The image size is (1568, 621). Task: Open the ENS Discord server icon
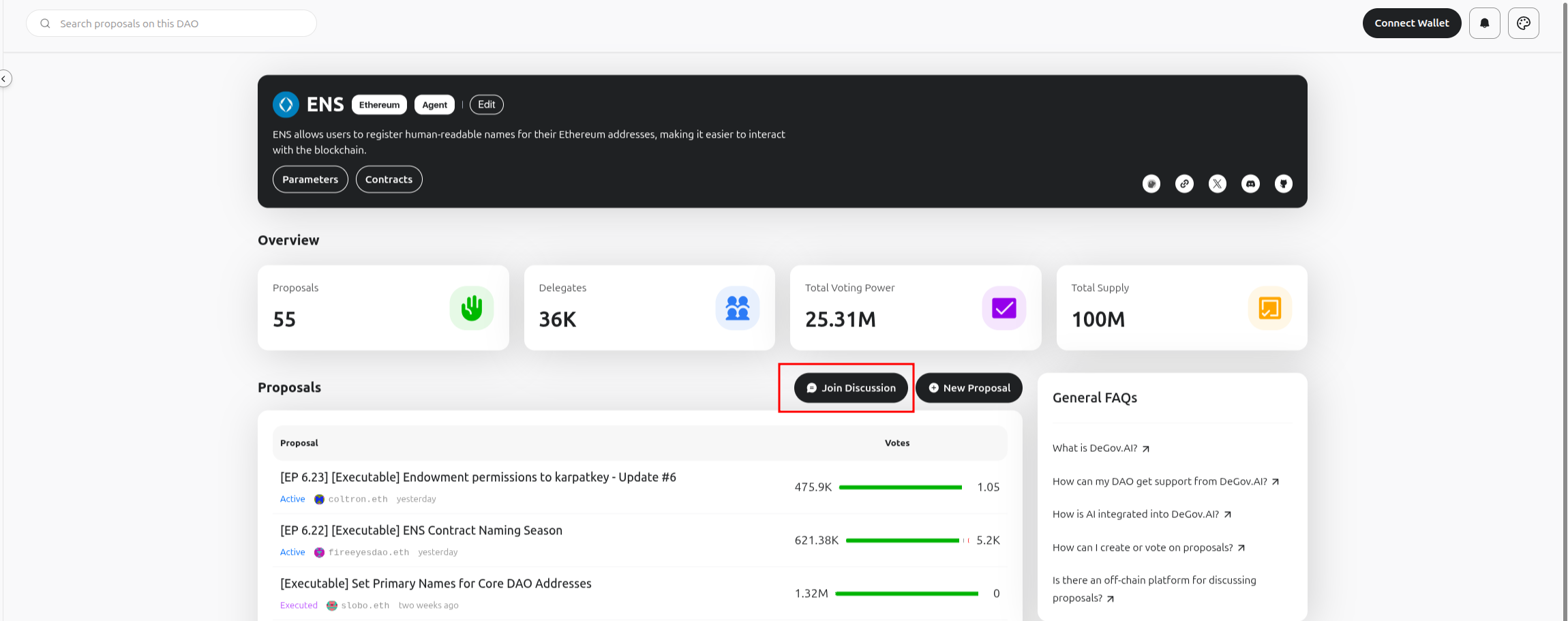[1250, 183]
